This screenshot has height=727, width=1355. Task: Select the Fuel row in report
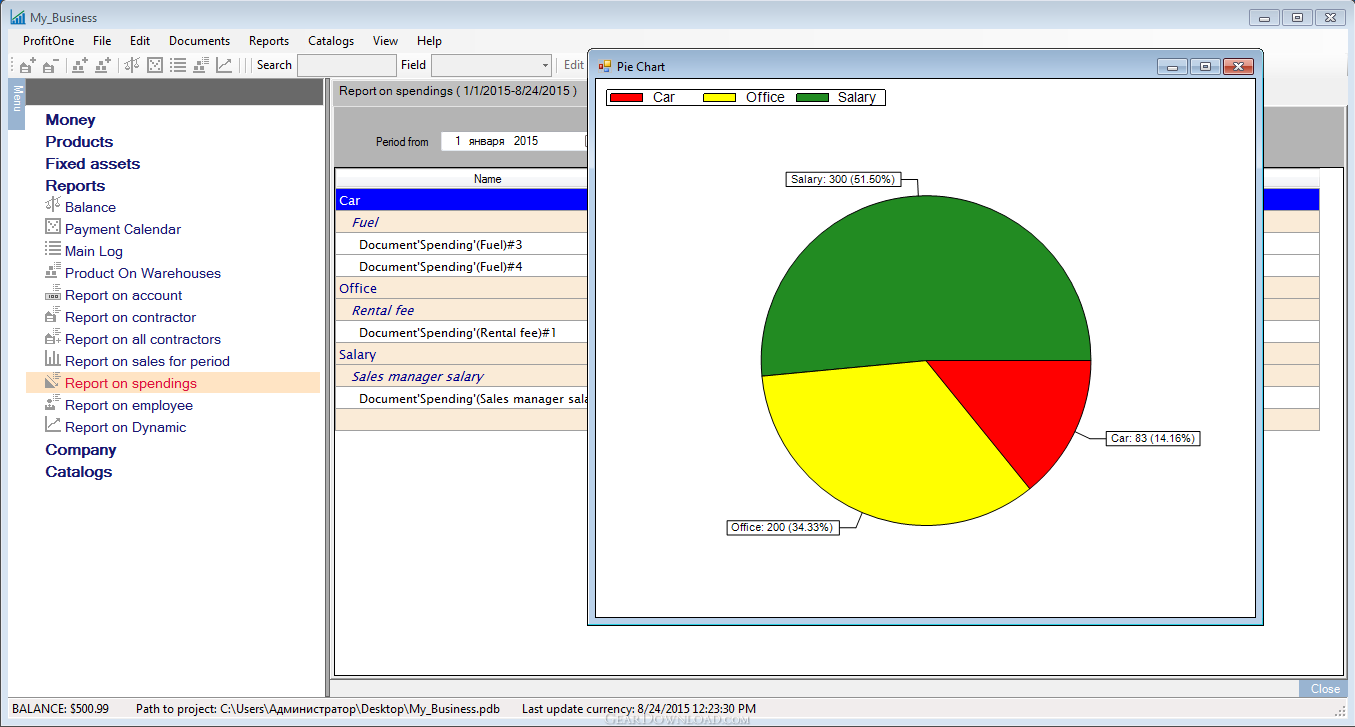click(x=461, y=222)
